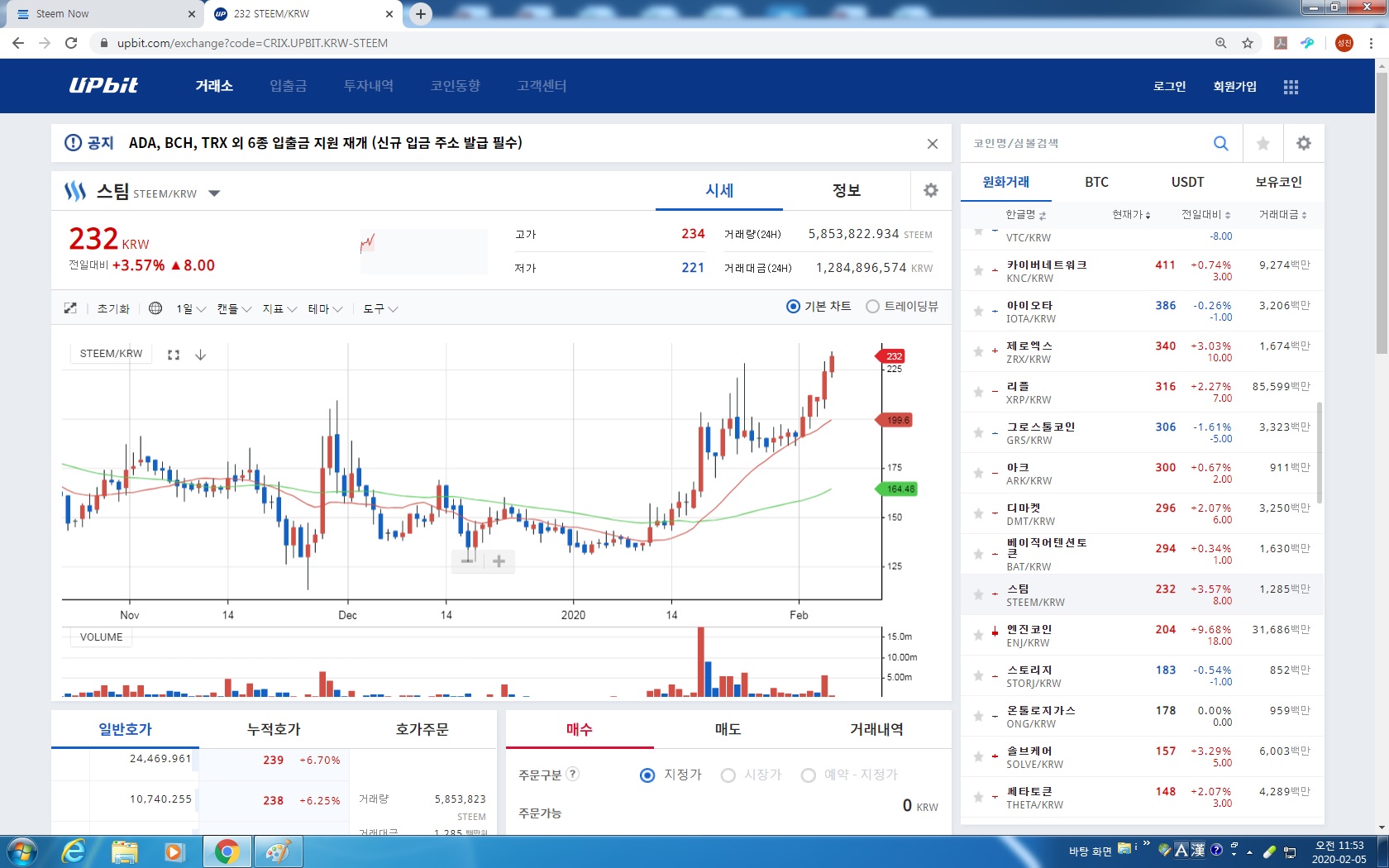Open the apps grid menu icon

click(1291, 87)
